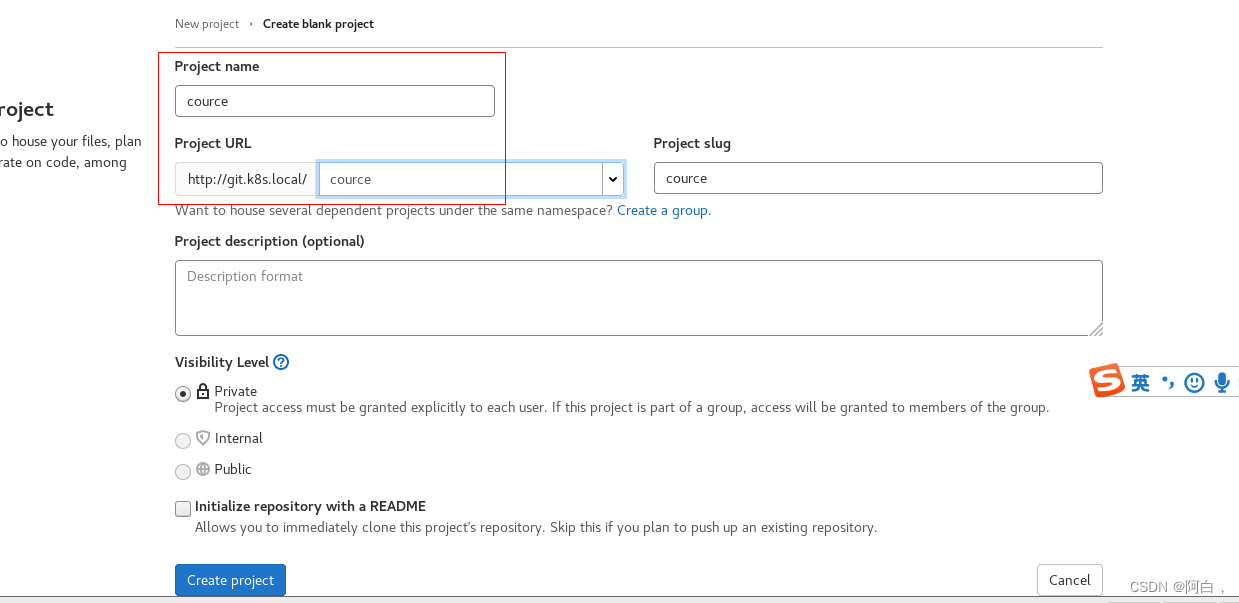1239x603 pixels.
Task: Select the Internal visibility radio button
Action: [x=183, y=441]
